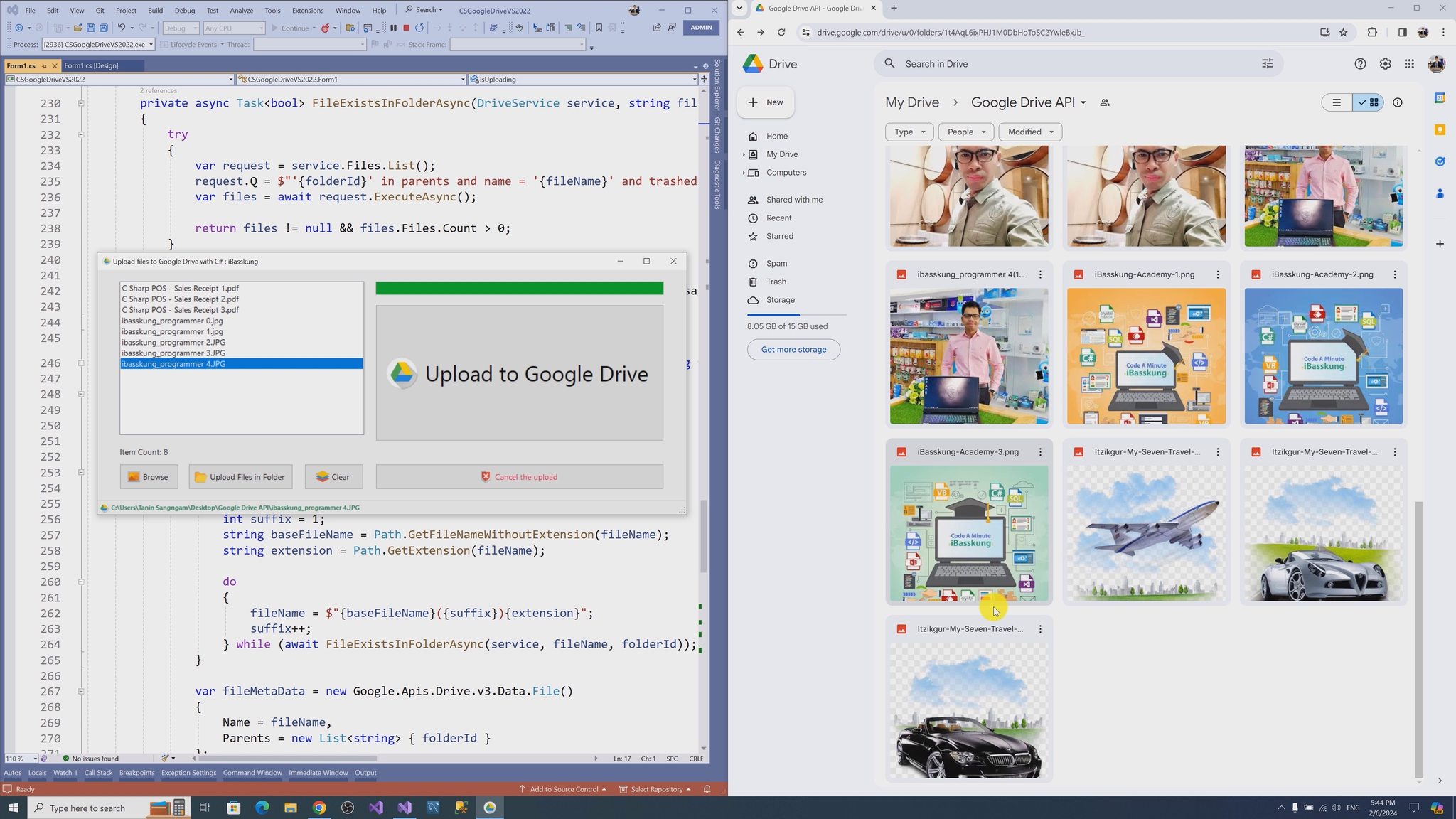Save all files in Visual Studio toolbar
This screenshot has width=1456, height=819.
coord(104,28)
